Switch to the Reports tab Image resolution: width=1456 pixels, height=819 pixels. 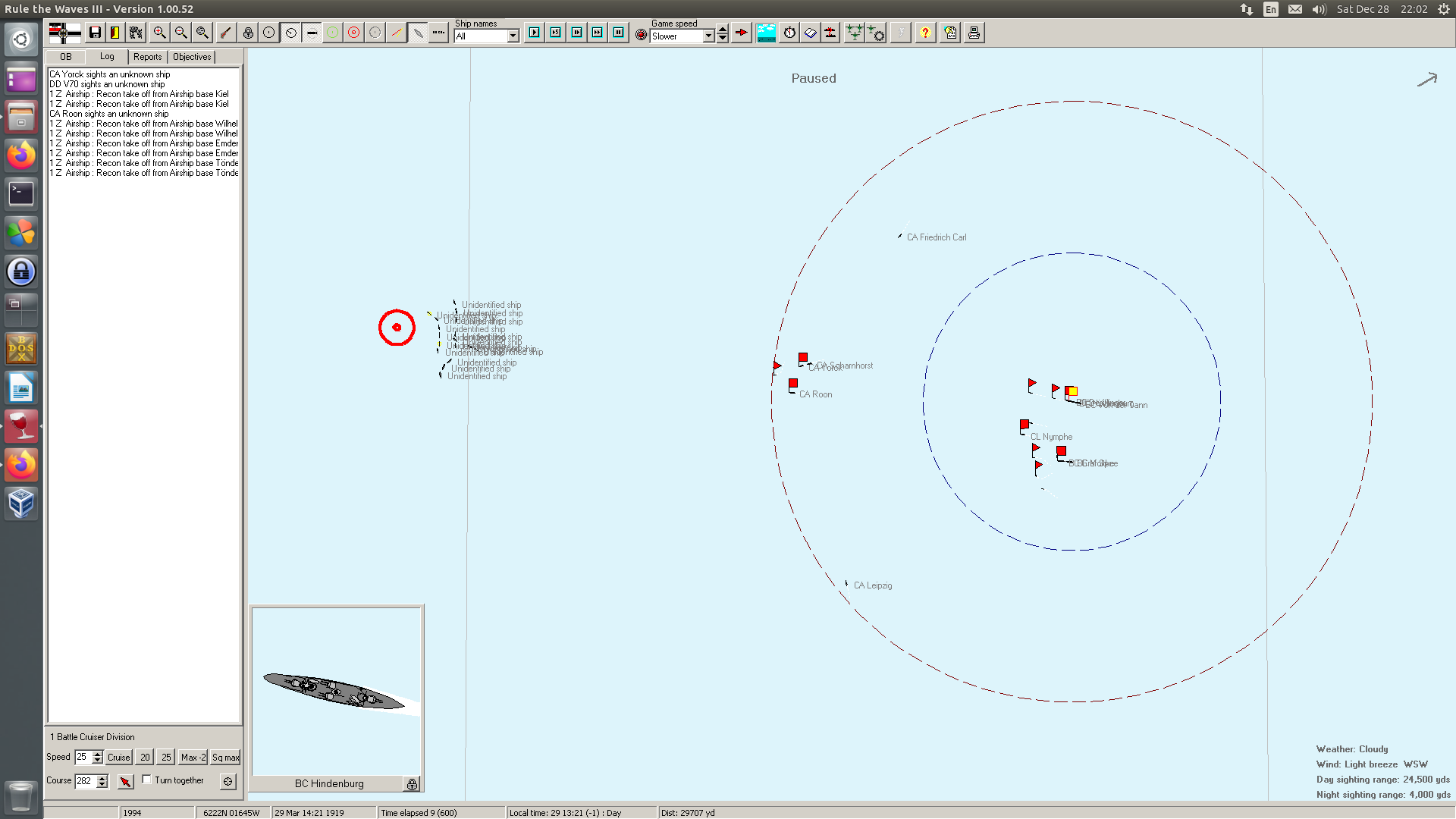(x=147, y=57)
